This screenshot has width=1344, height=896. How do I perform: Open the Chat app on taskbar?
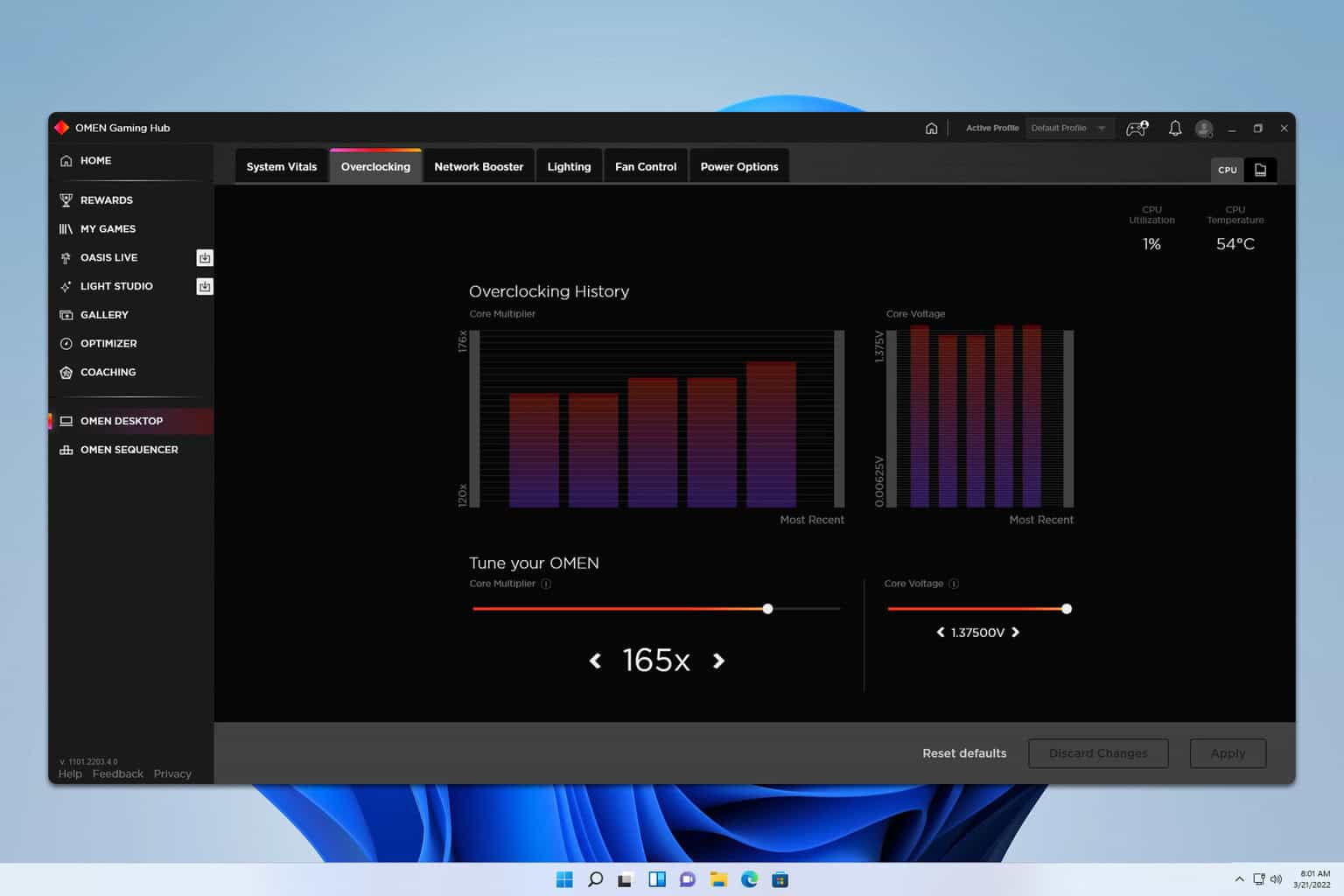pos(688,879)
